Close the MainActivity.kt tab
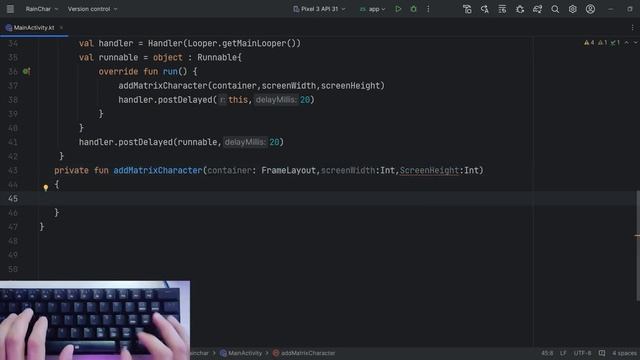640x360 pixels. point(61,28)
